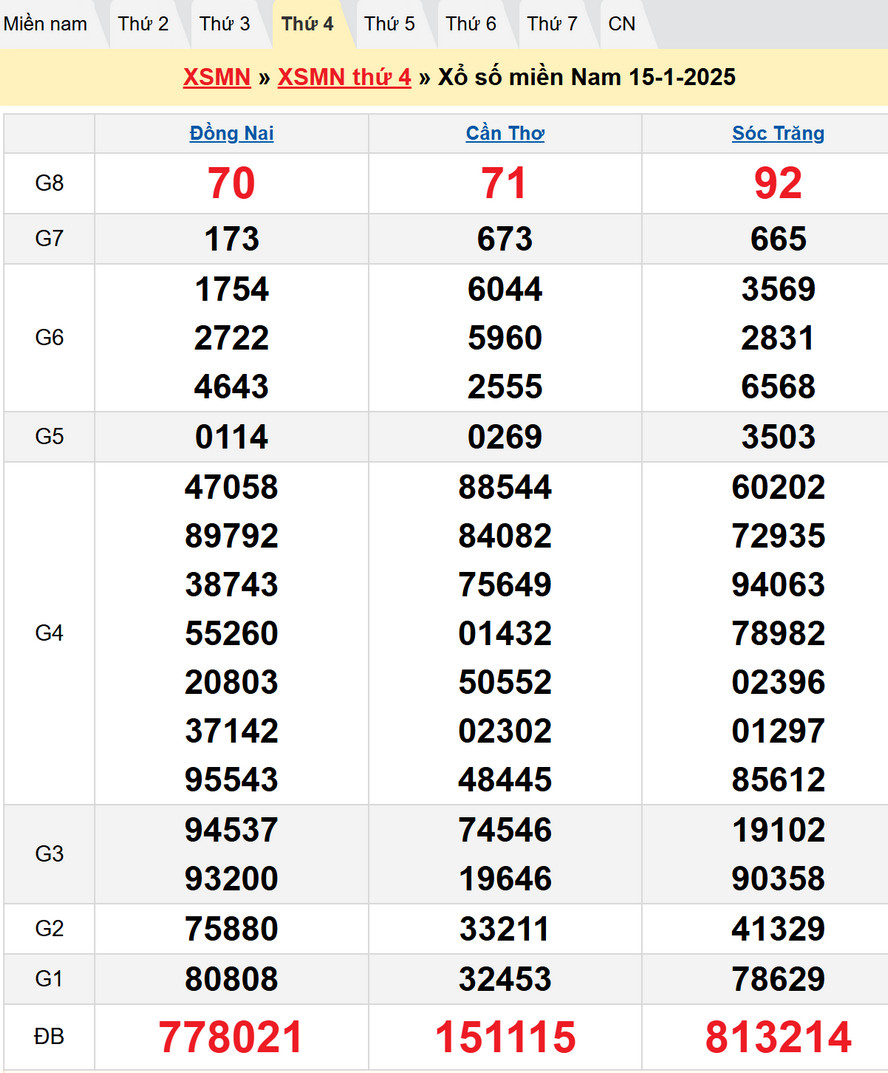The image size is (888, 1073).
Task: Select Cần Thơ special prize 151115
Action: 505,1037
